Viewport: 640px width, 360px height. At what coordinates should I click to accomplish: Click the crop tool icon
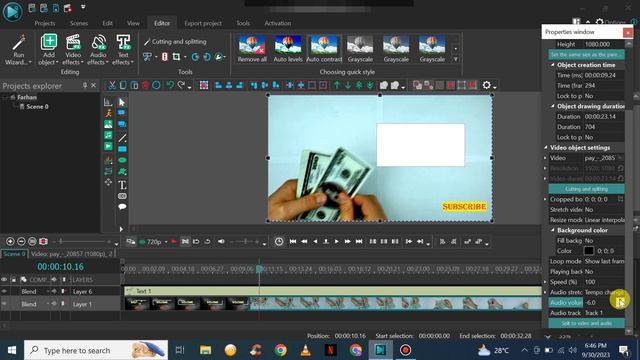tap(176, 57)
